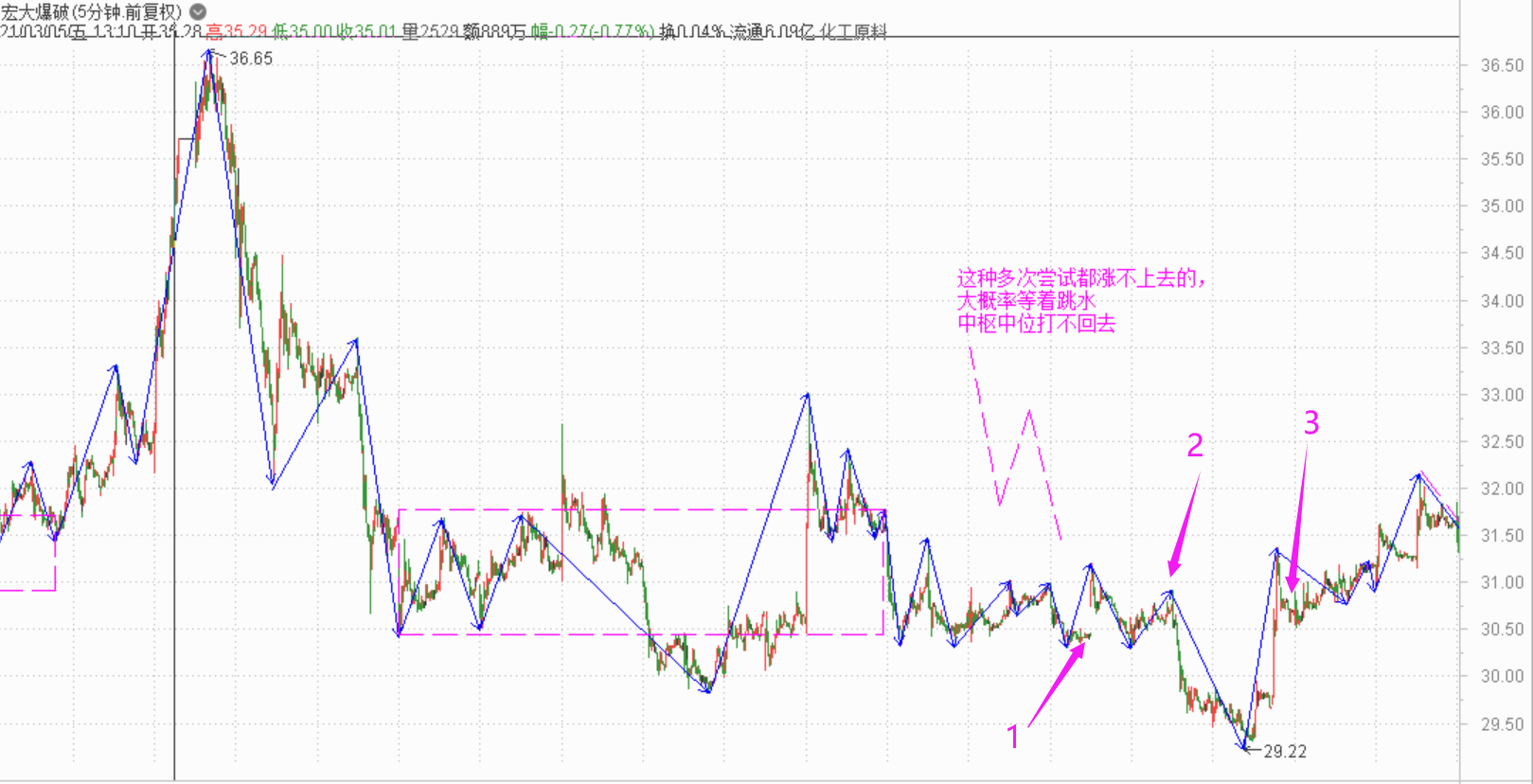Click the 29.50 price axis label
The width and height of the screenshot is (1533, 784).
[1503, 724]
